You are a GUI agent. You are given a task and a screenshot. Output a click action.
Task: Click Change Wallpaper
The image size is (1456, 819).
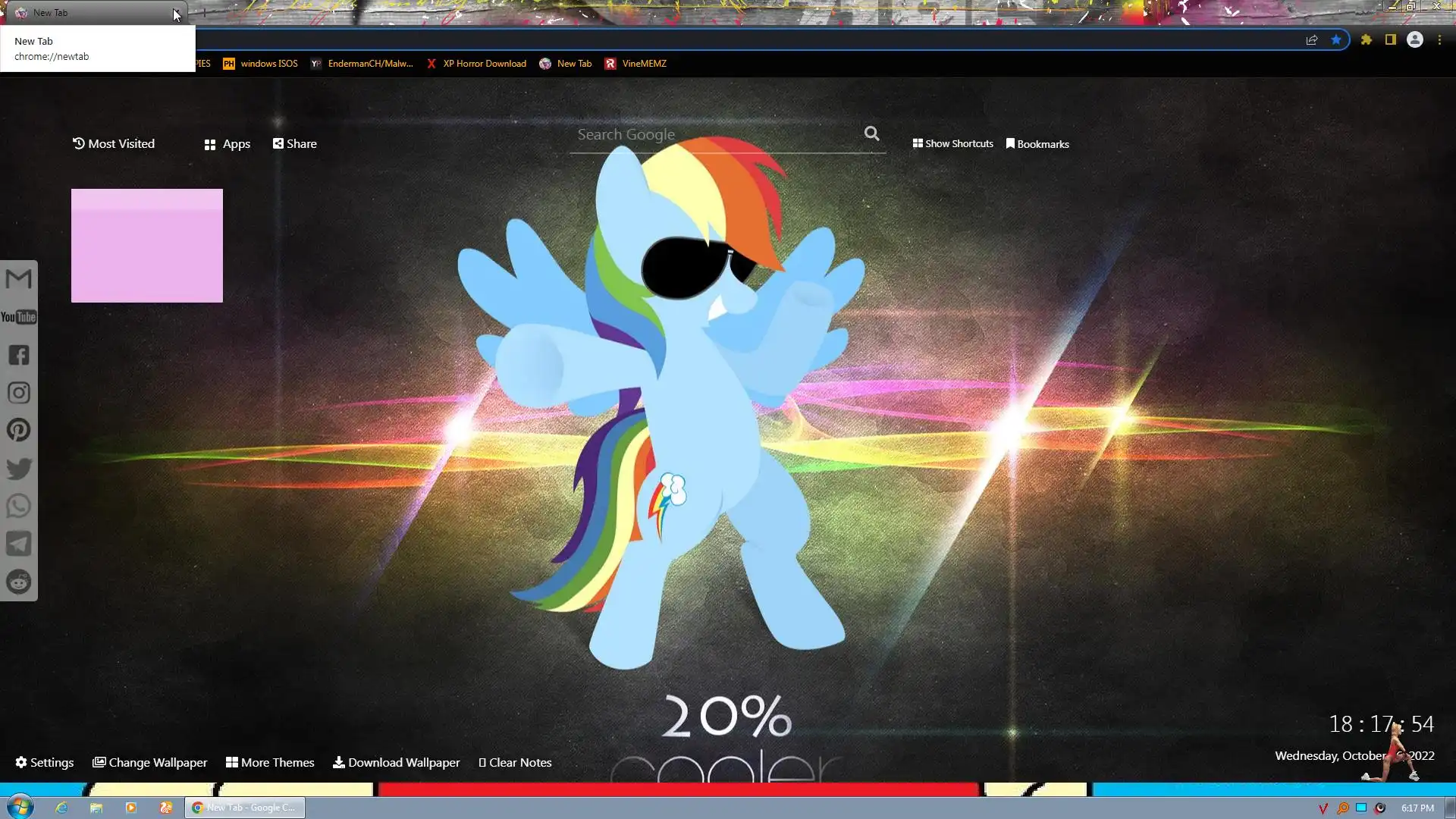click(x=149, y=762)
